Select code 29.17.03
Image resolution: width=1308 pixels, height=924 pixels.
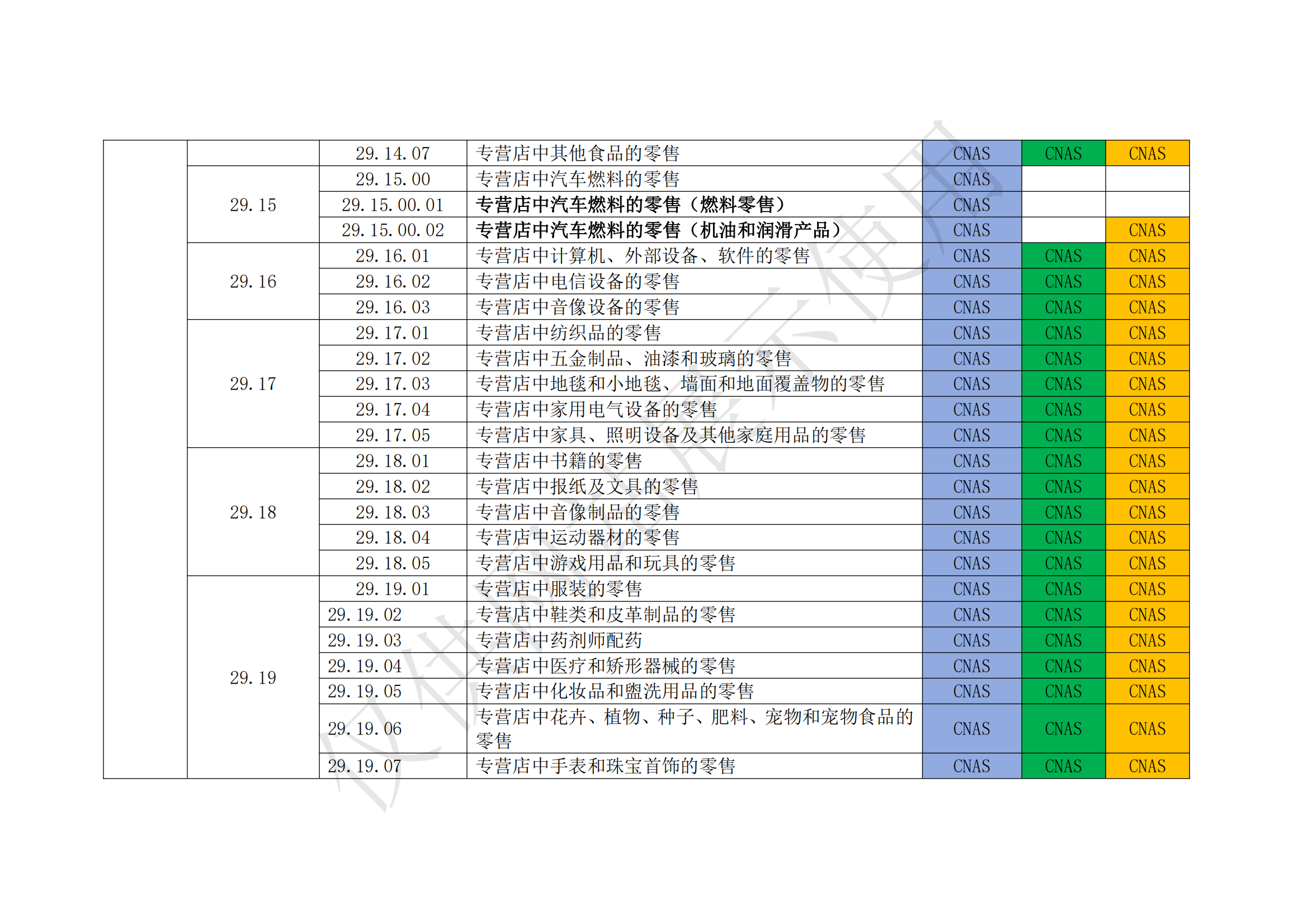click(x=393, y=383)
